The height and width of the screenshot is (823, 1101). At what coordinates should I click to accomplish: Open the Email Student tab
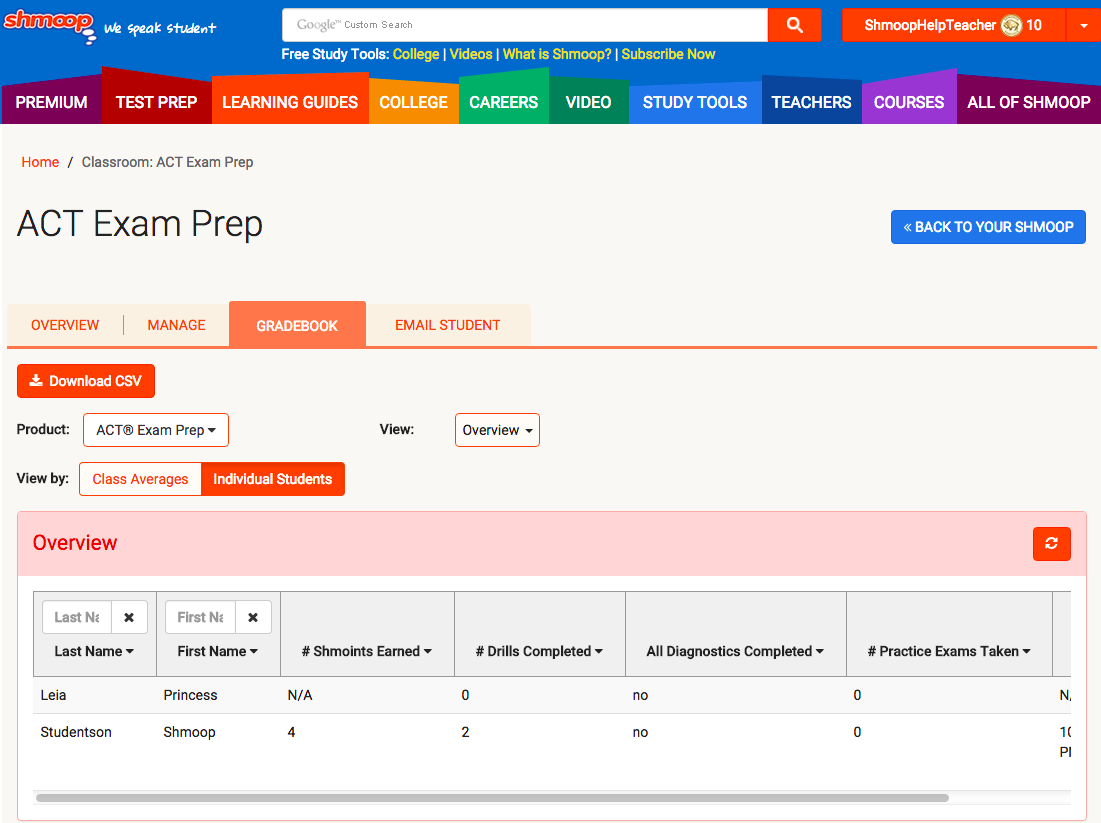447,325
